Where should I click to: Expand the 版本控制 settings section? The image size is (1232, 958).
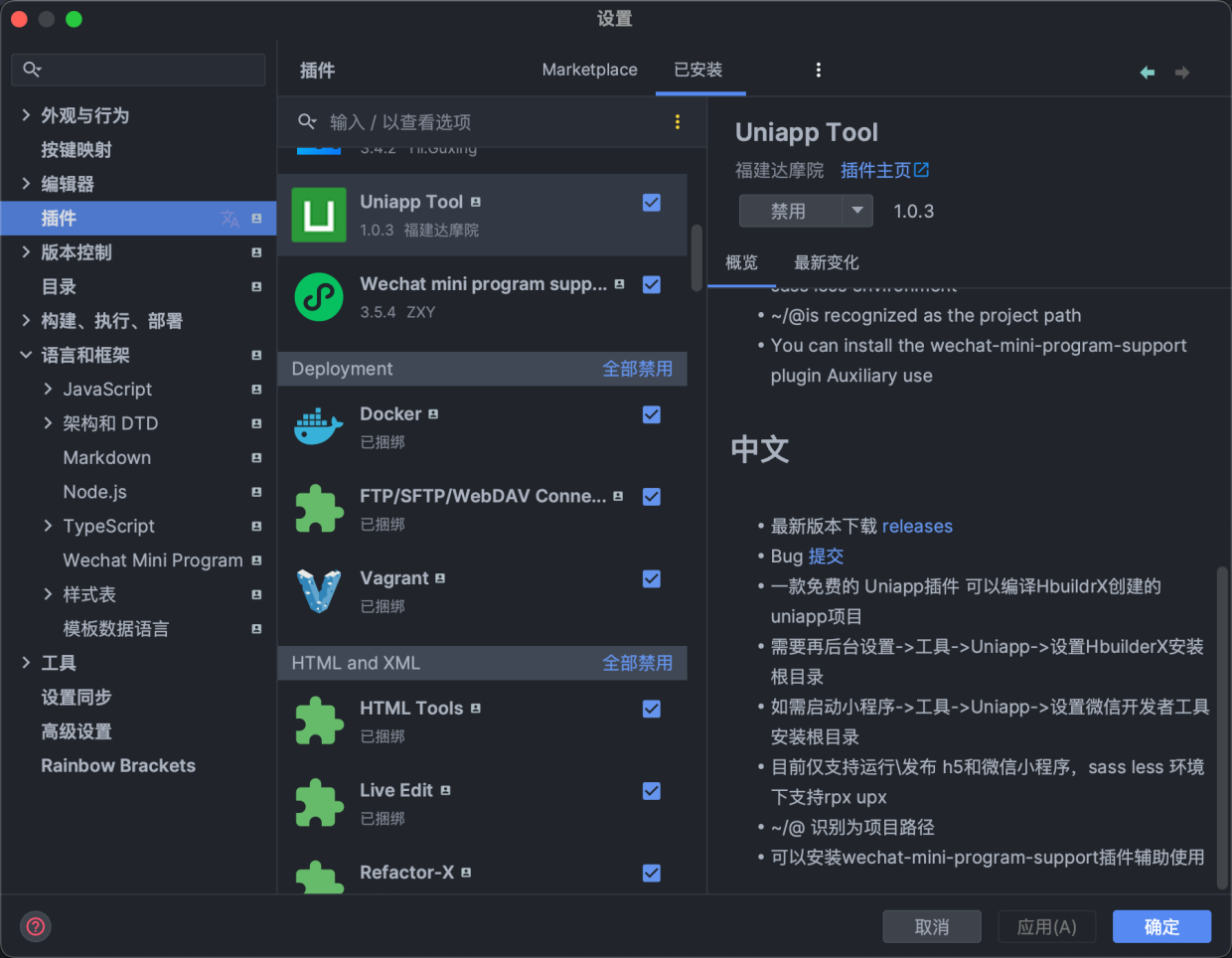pos(26,252)
